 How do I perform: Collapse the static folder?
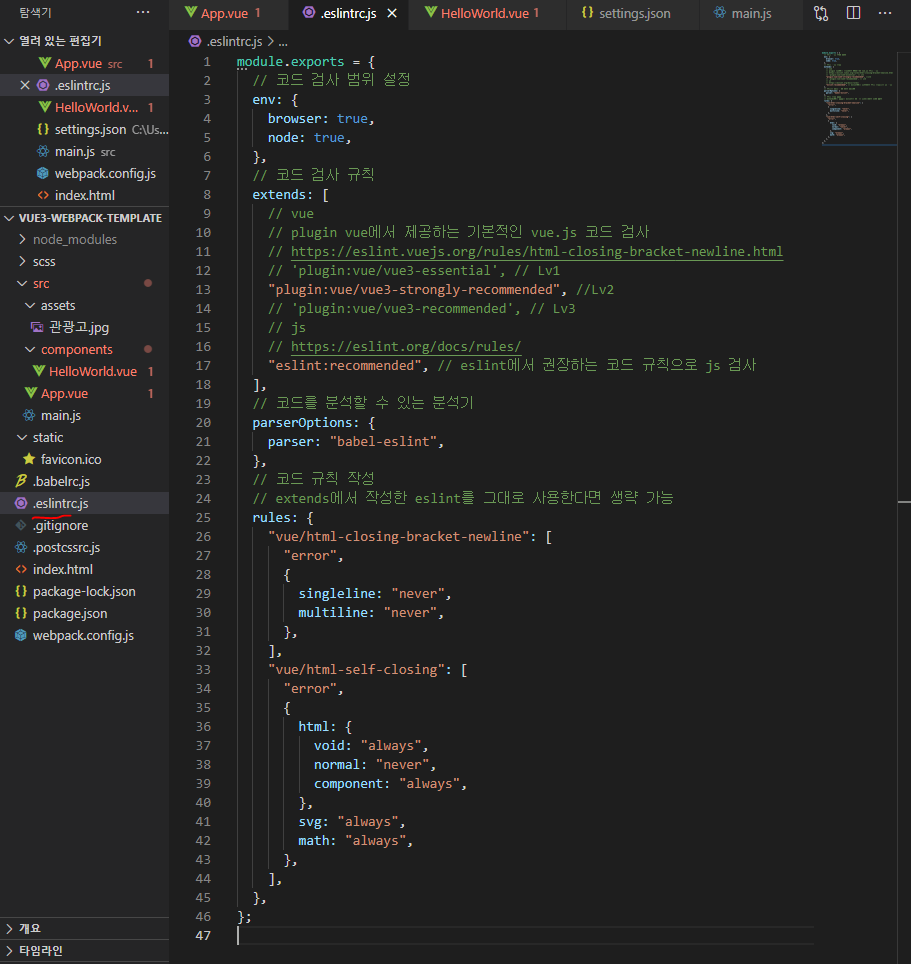click(x=48, y=438)
